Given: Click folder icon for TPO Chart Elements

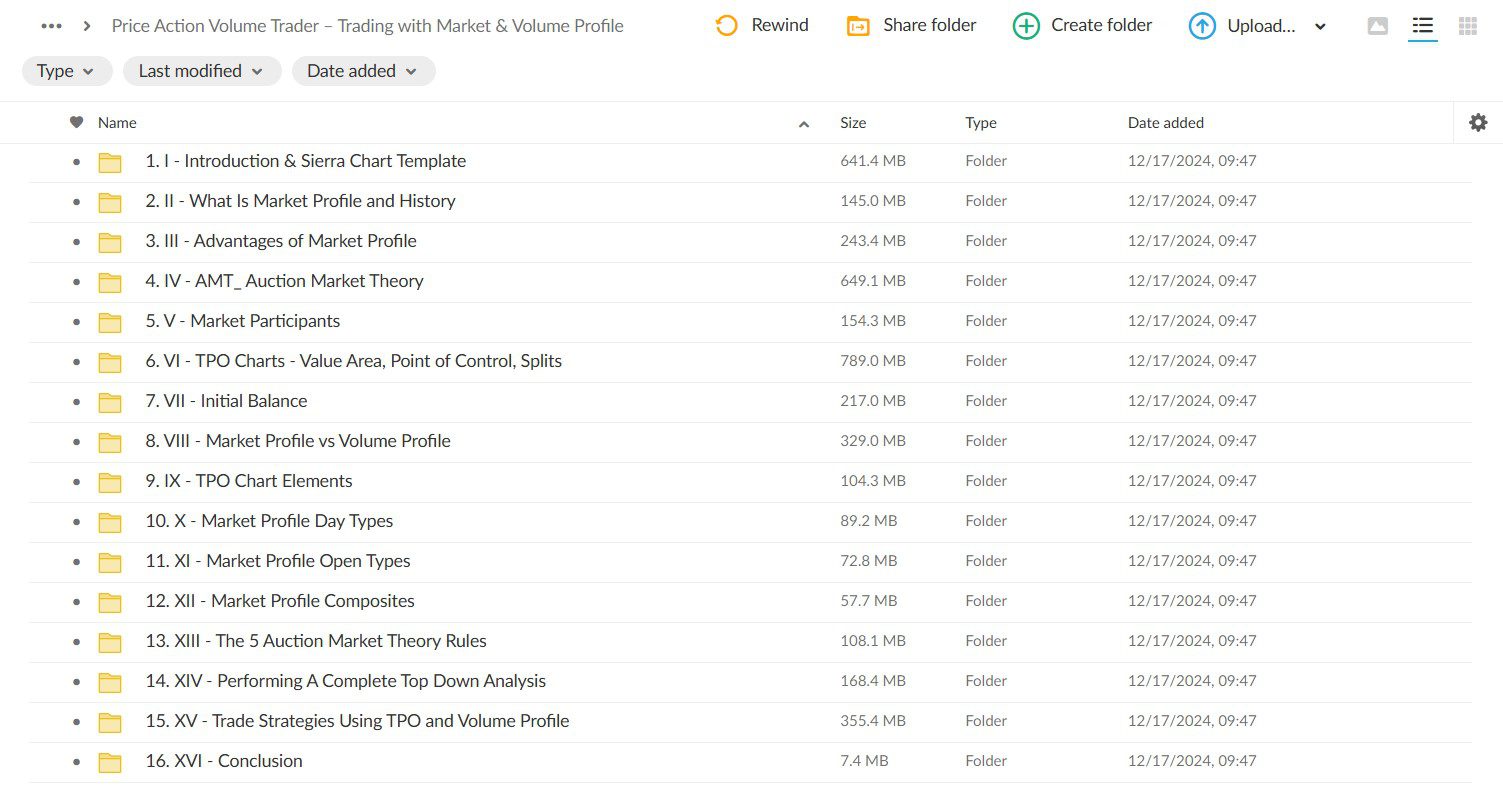Looking at the screenshot, I should click(110, 482).
